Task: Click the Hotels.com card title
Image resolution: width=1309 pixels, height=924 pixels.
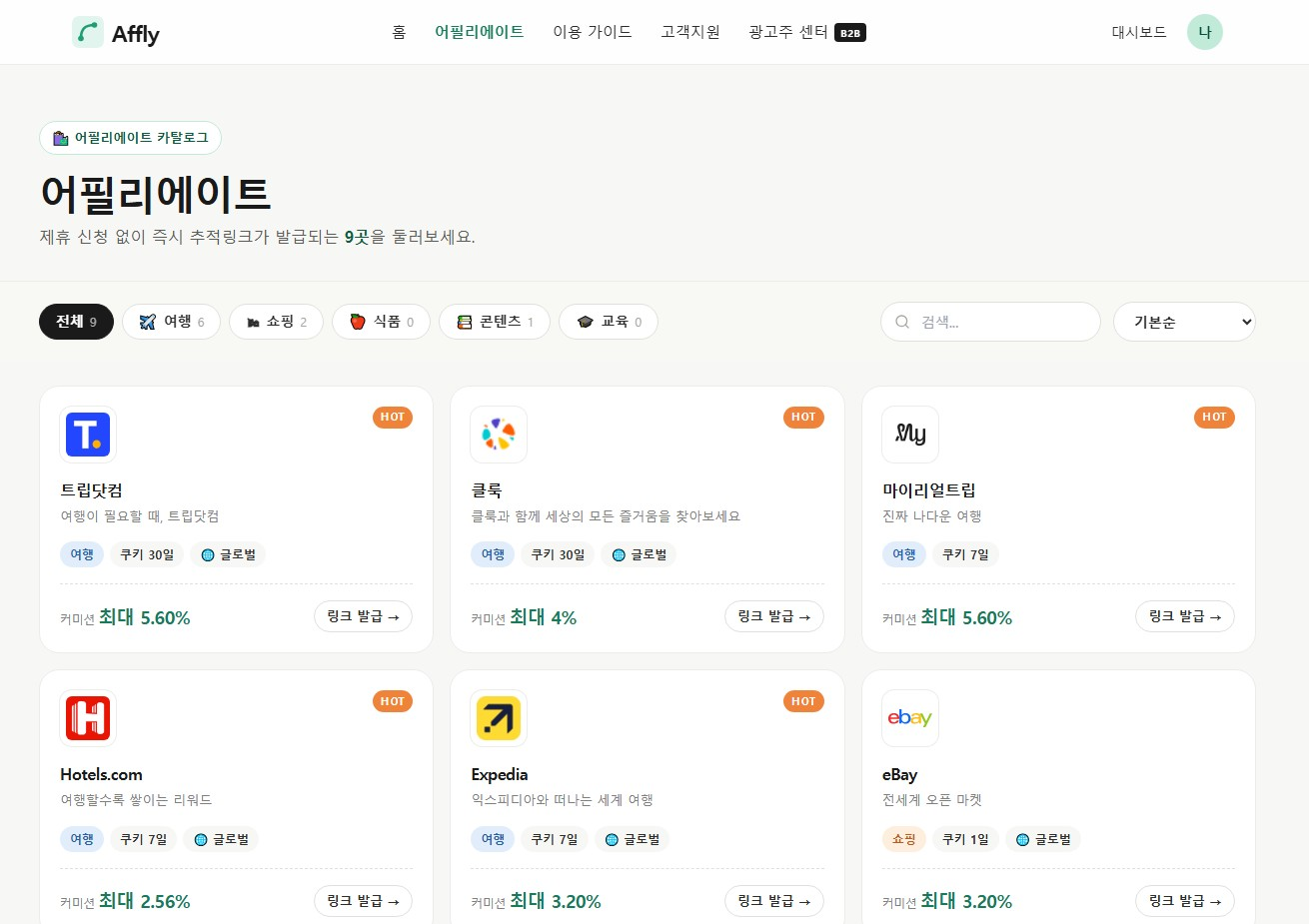Action: click(x=101, y=774)
